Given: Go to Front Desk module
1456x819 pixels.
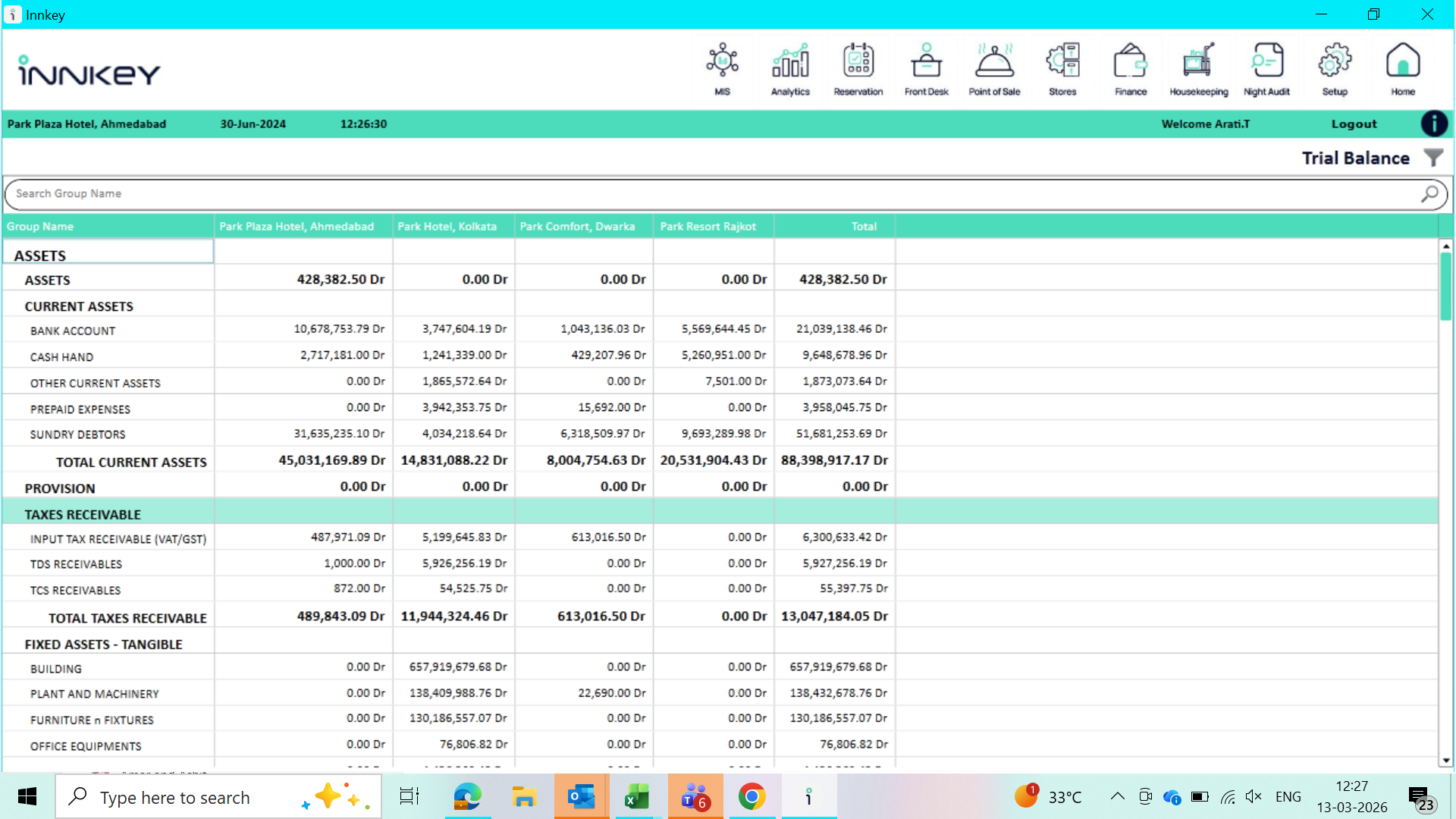Looking at the screenshot, I should (926, 69).
